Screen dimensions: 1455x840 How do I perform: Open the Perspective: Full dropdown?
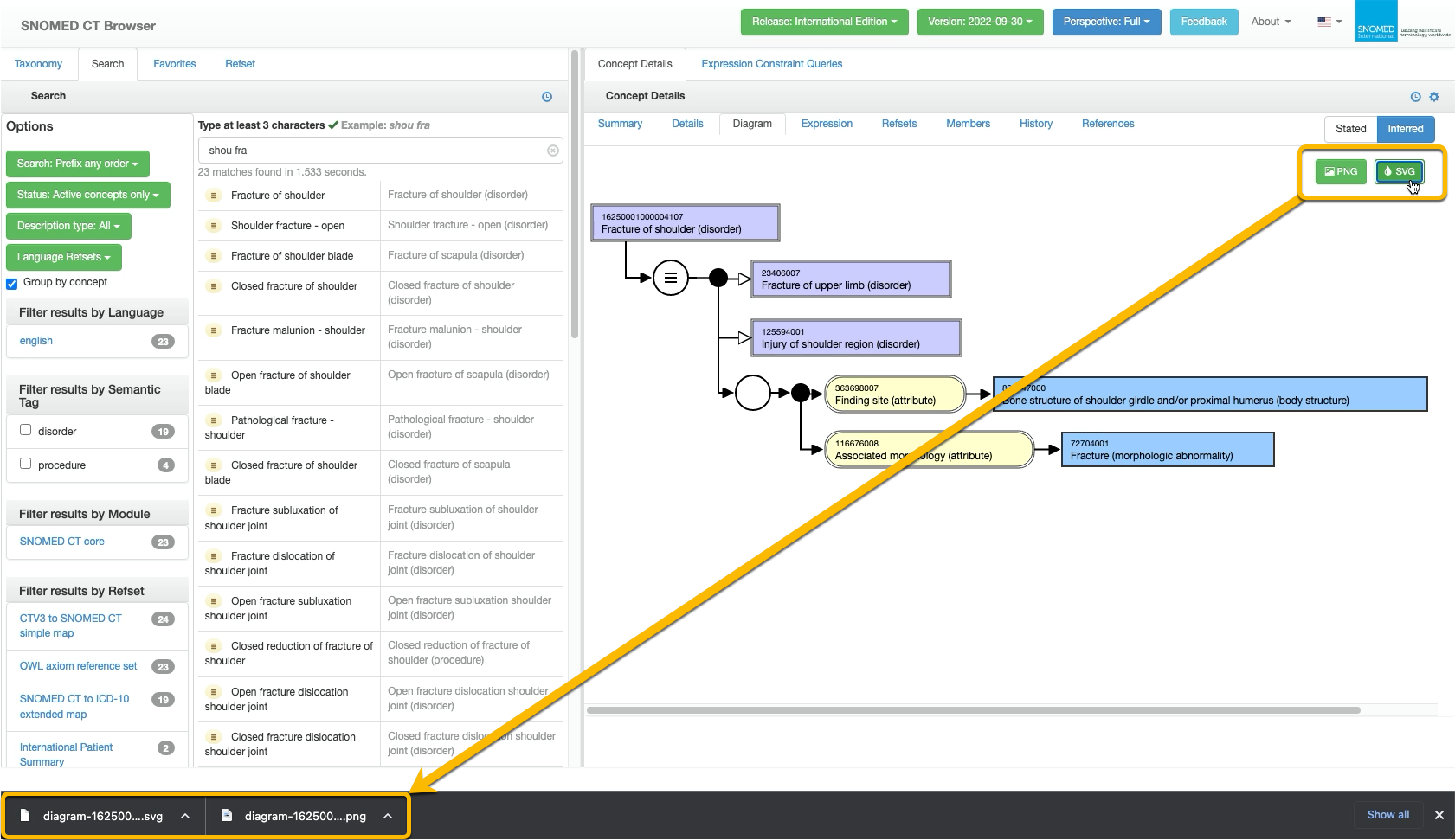coord(1106,22)
